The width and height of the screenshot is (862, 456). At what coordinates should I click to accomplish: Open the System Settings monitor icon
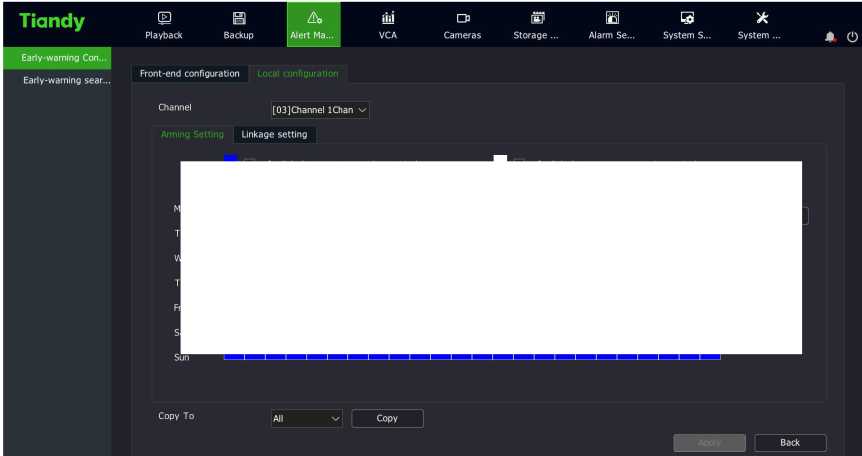(687, 18)
